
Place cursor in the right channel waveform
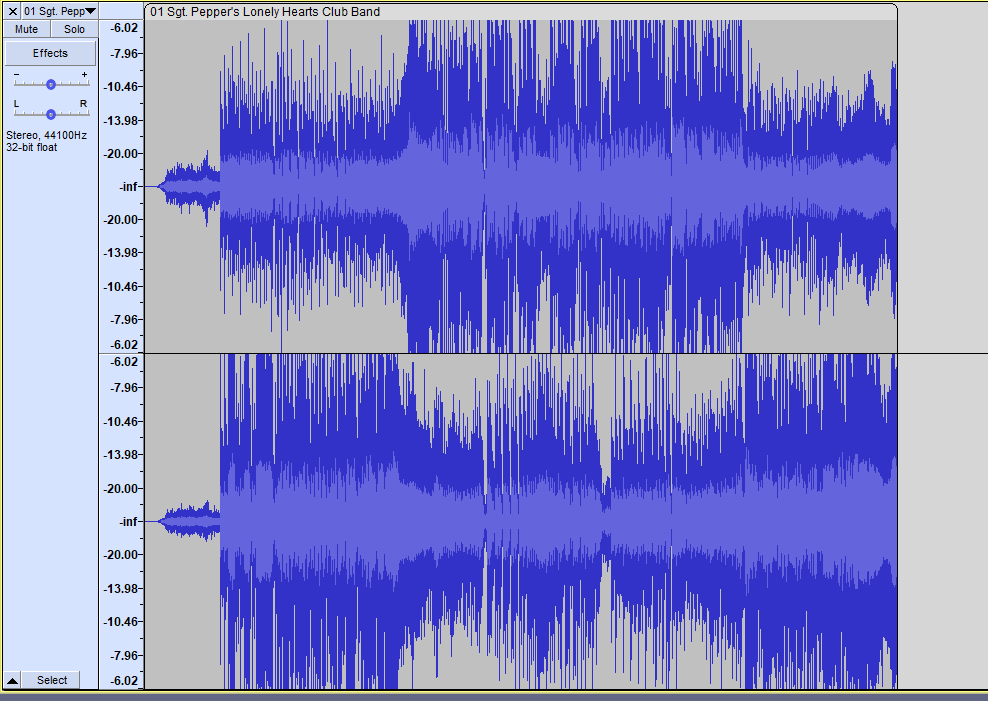pos(500,520)
